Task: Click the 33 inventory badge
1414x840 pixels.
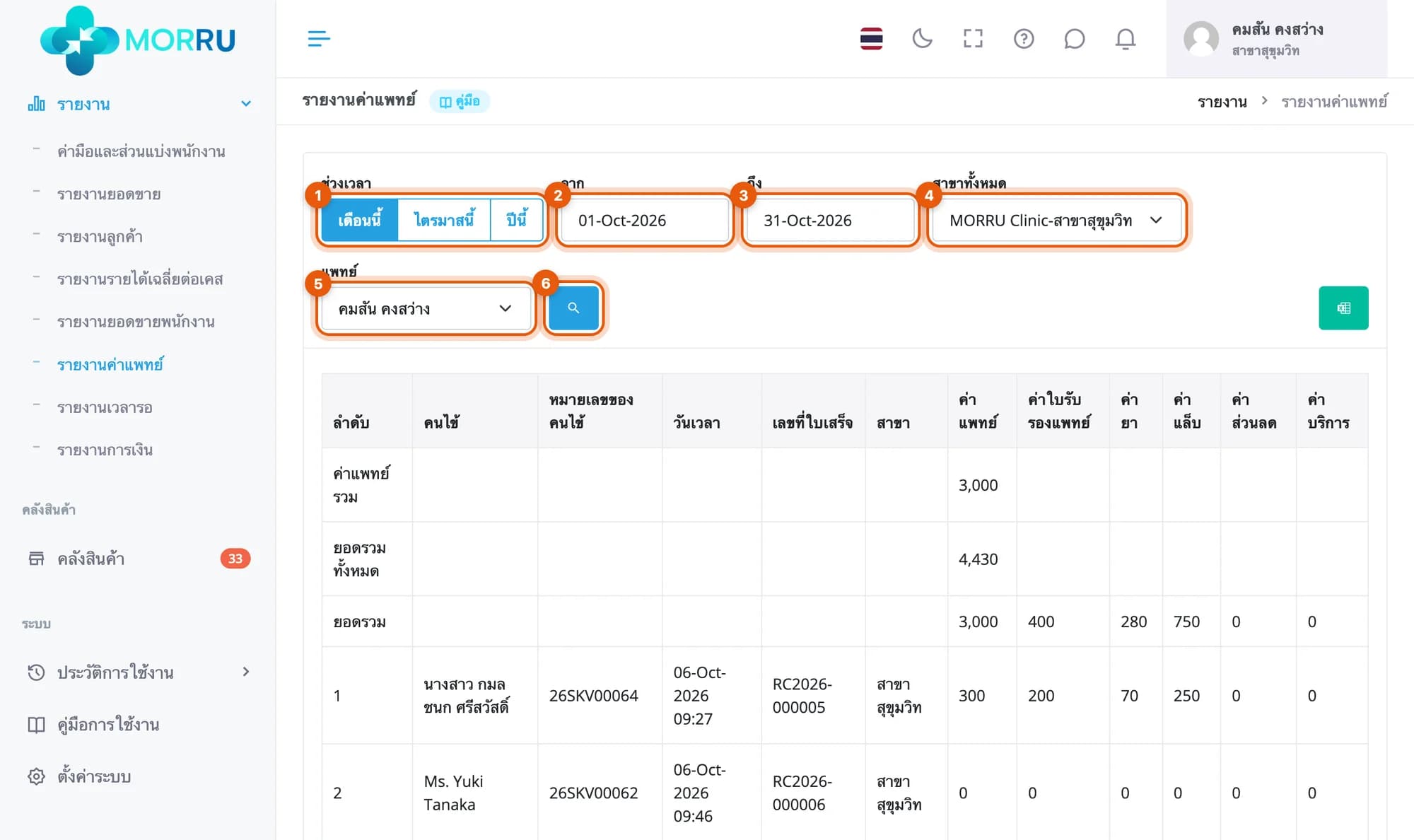Action: [235, 559]
